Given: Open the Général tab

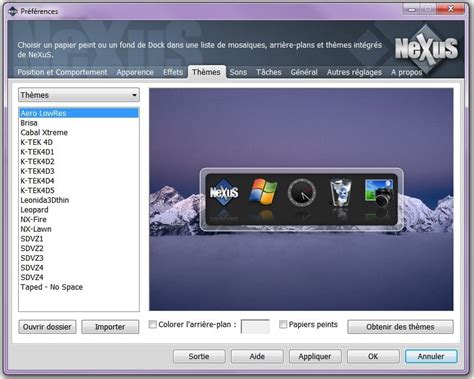Looking at the screenshot, I should click(304, 72).
